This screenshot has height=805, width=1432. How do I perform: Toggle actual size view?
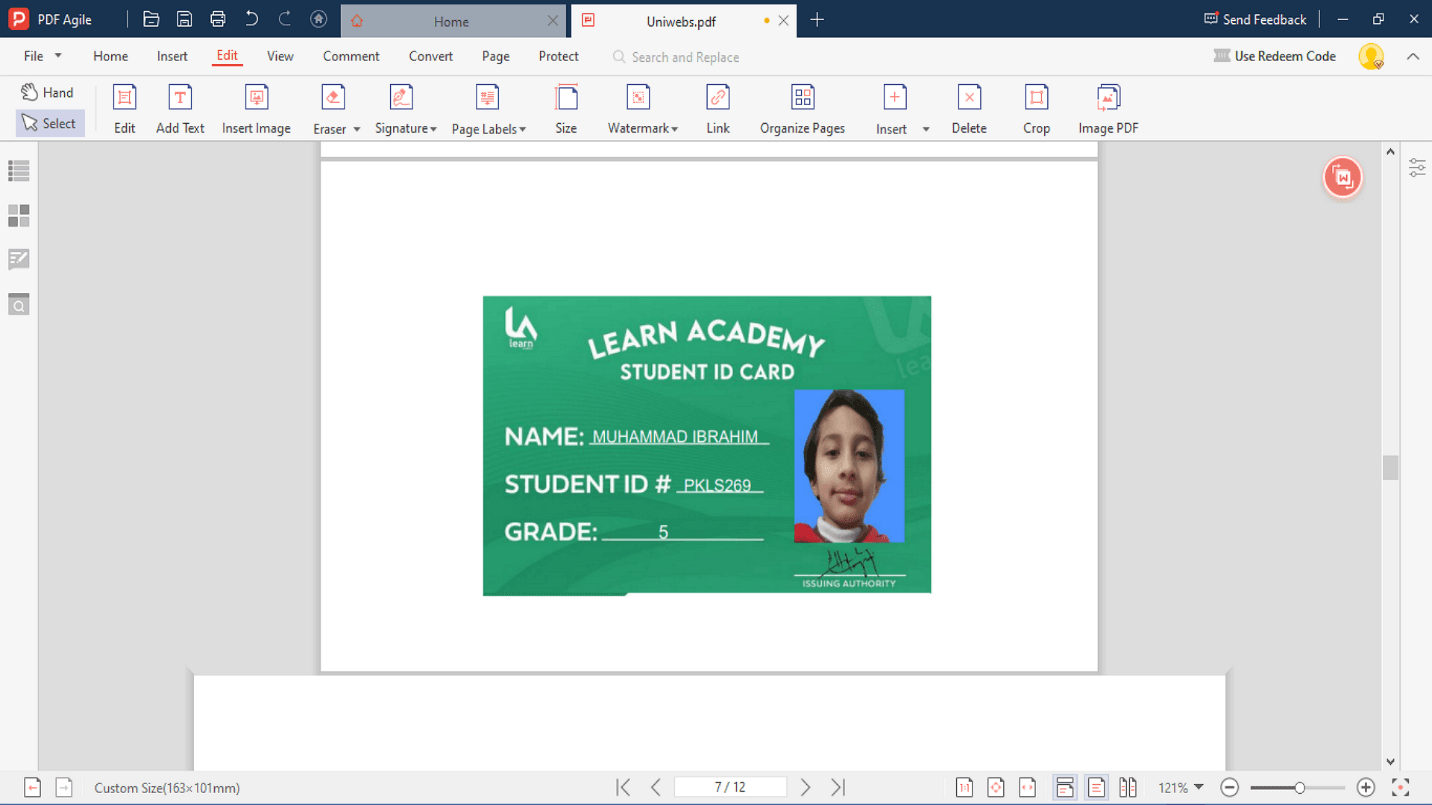(964, 788)
